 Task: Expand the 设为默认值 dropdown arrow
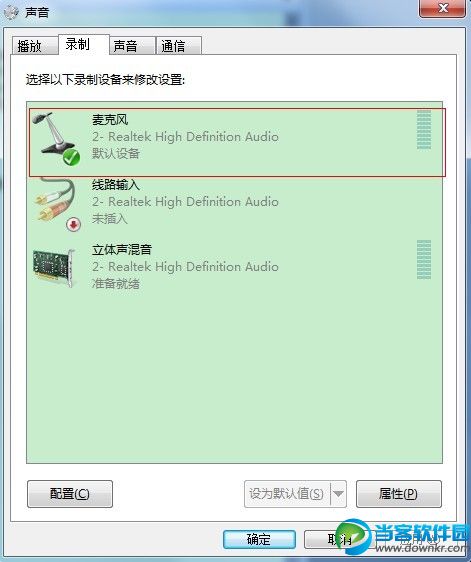pyautogui.click(x=338, y=494)
